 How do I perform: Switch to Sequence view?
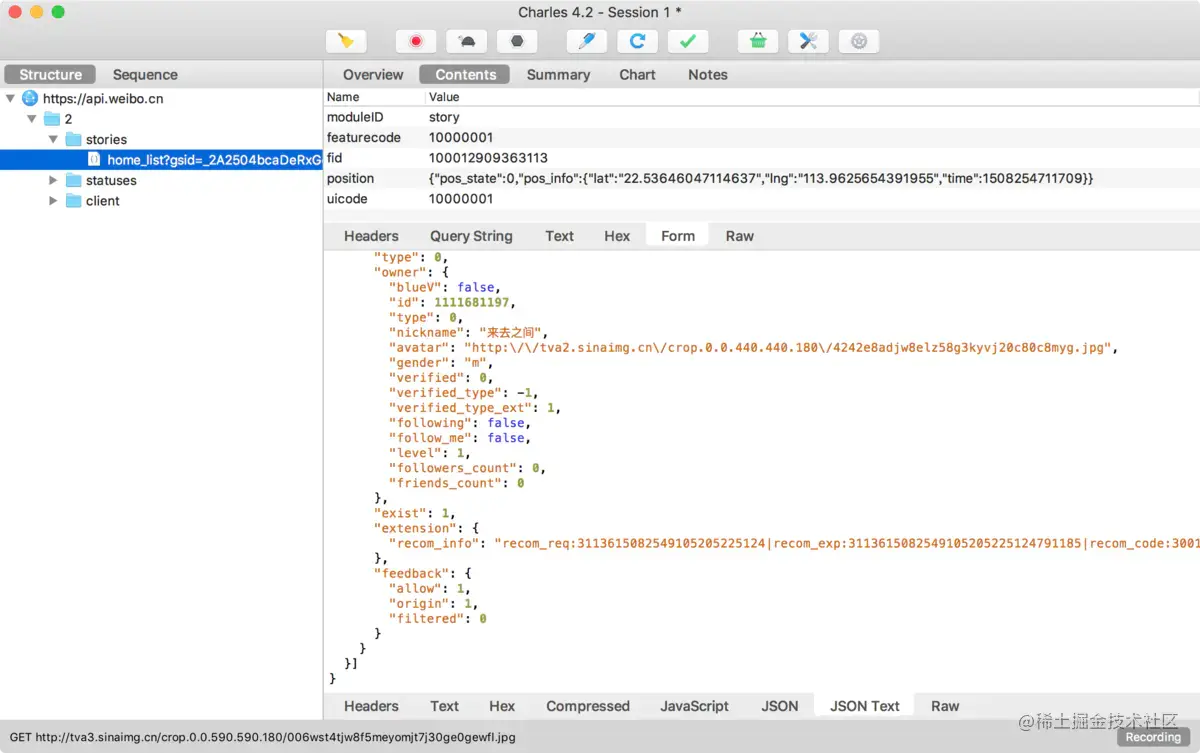pos(145,74)
